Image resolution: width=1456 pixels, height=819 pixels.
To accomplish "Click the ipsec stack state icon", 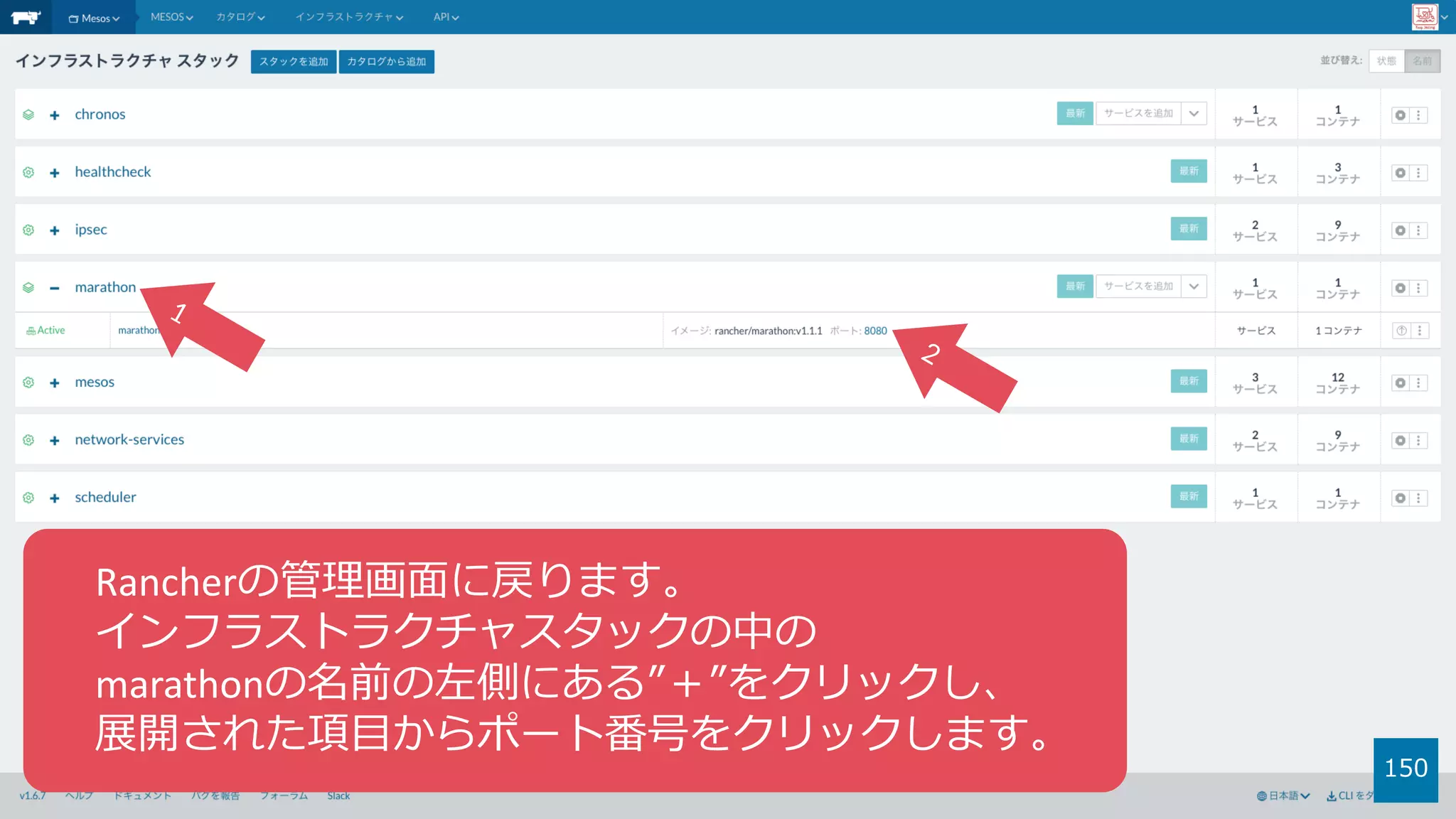I will tap(28, 230).
